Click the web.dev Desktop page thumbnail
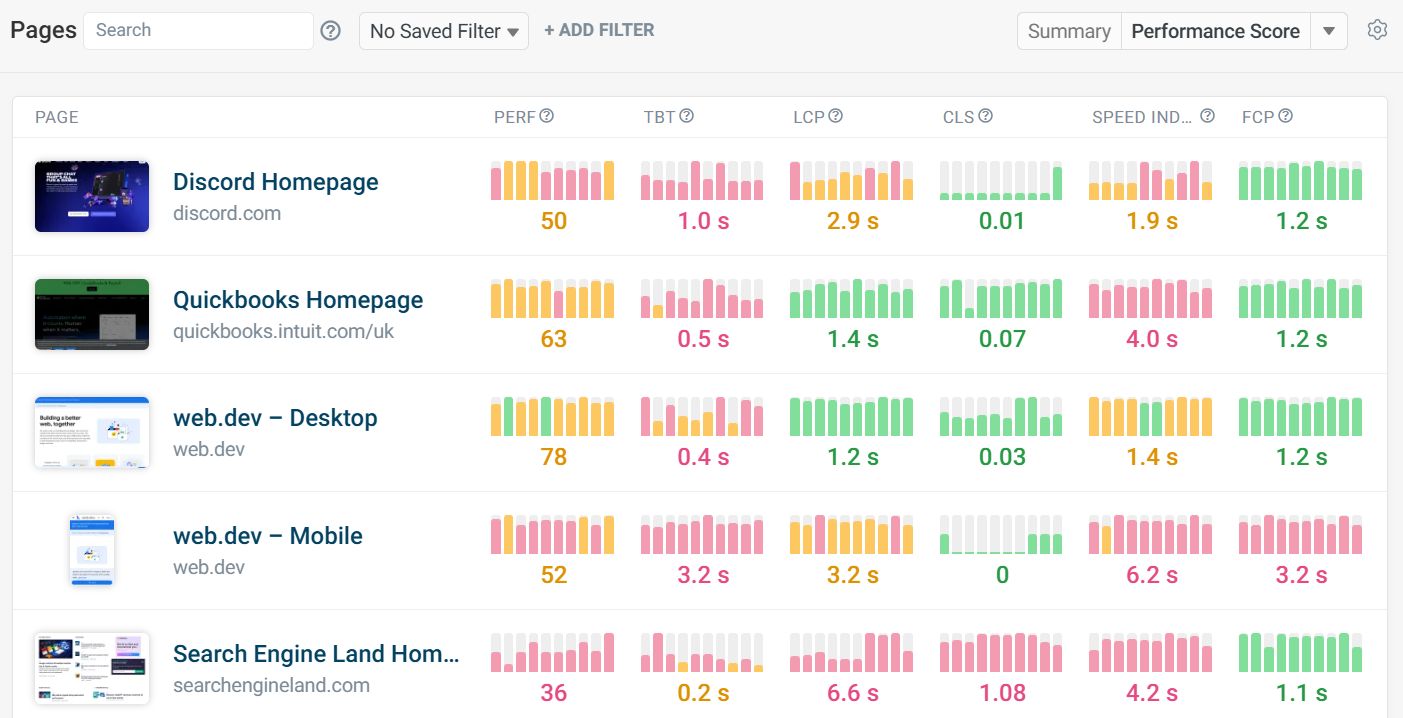Viewport: 1403px width, 718px height. 92,432
